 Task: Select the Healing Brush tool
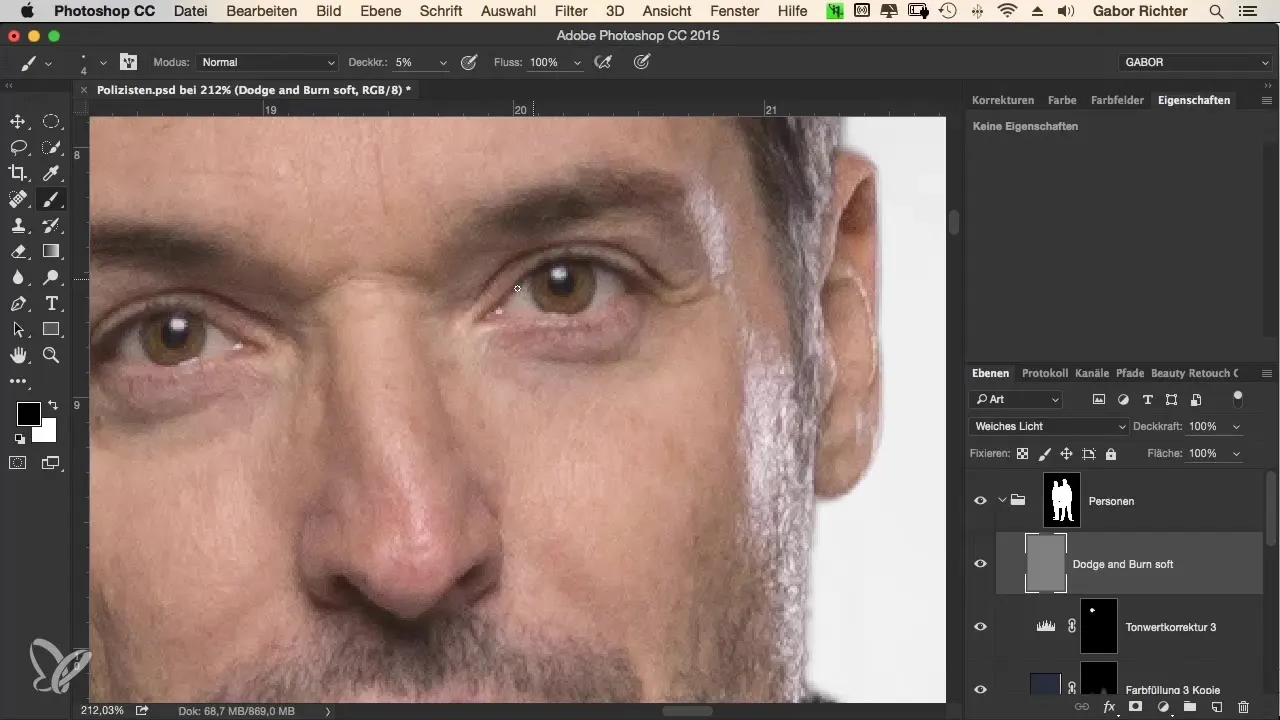(18, 200)
